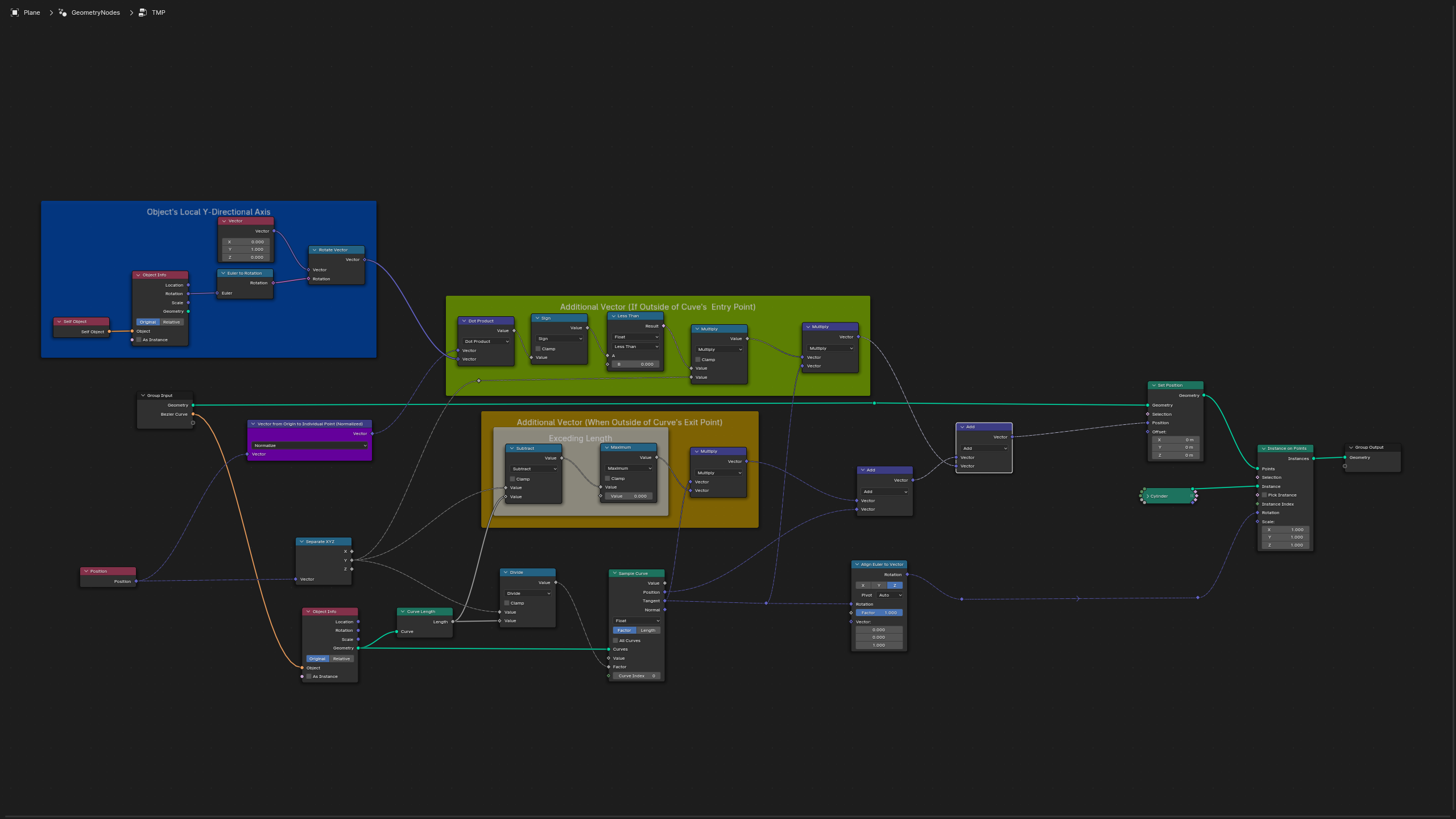Viewport: 1456px width, 819px height.
Task: Click Value 0.000 field in Maximum node
Action: coord(629,496)
